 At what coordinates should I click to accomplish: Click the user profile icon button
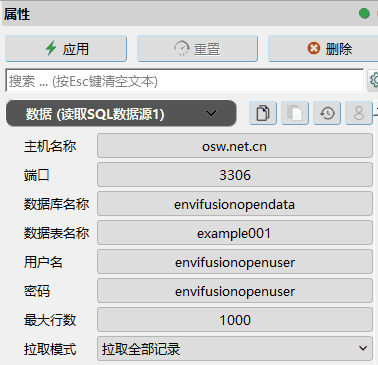[359, 113]
